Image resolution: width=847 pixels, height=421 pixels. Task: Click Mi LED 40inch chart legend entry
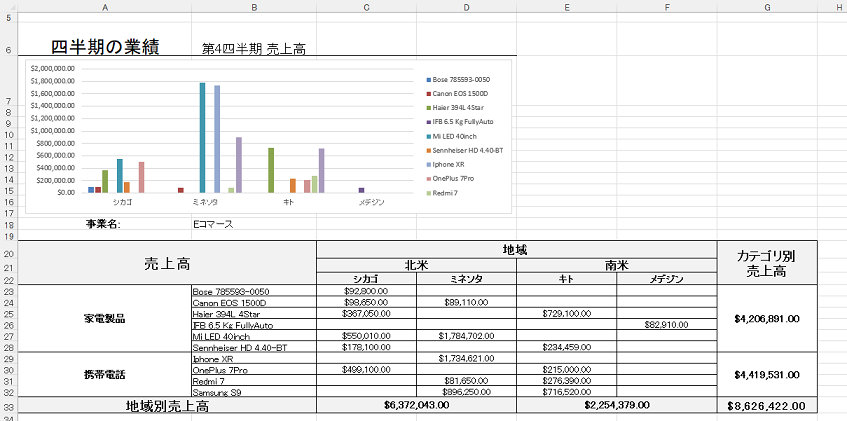pyautogui.click(x=452, y=136)
